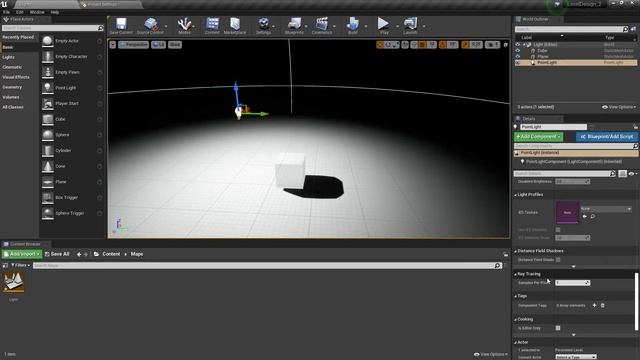
Task: Open the Edit menu
Action: tap(20, 12)
